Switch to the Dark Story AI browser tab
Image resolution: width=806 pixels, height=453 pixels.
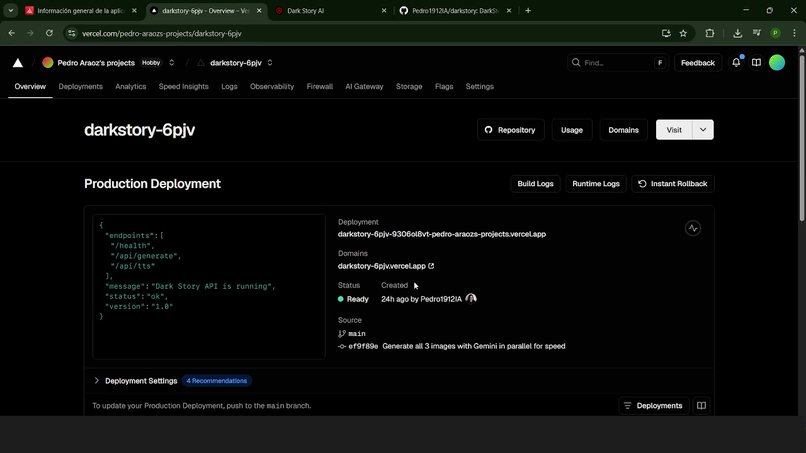pyautogui.click(x=331, y=10)
